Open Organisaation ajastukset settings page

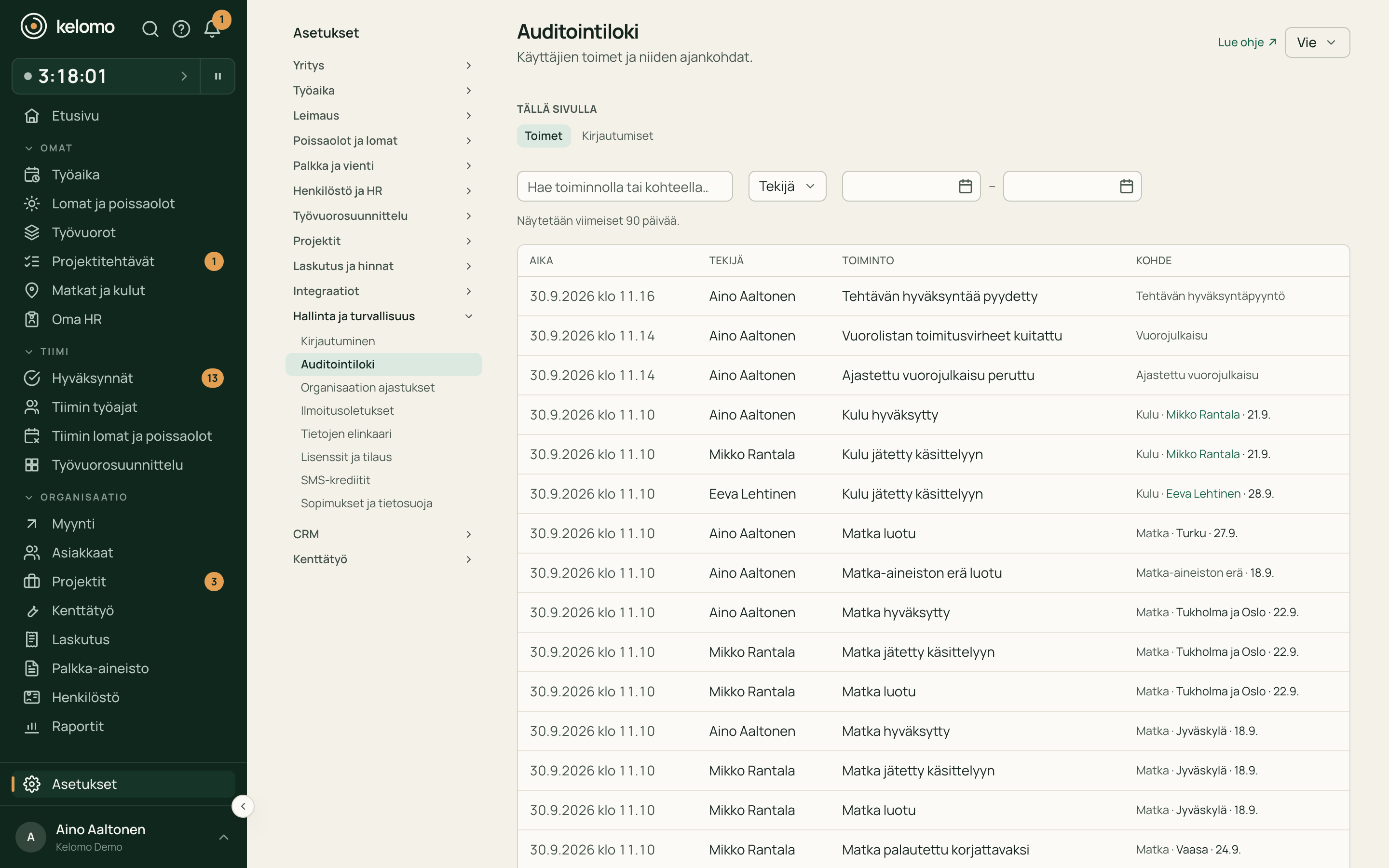click(x=368, y=388)
